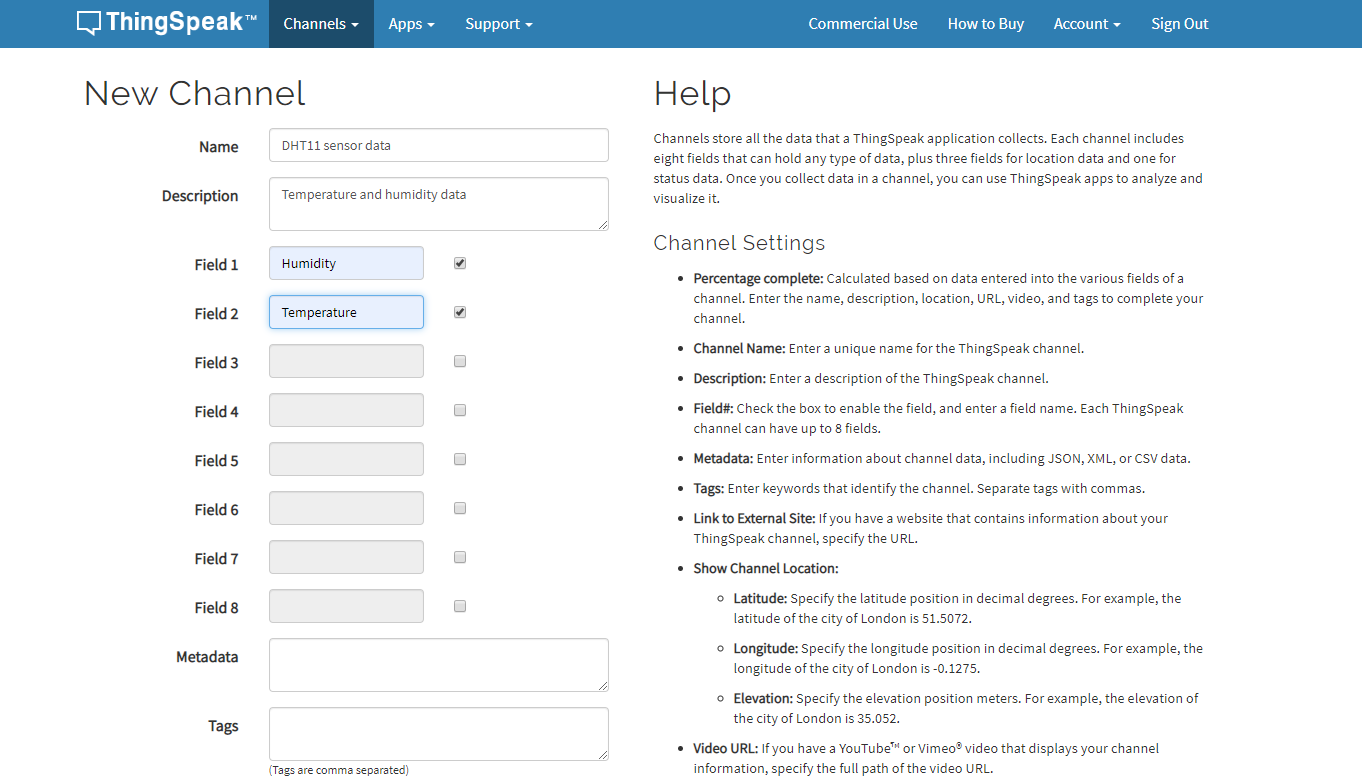The height and width of the screenshot is (778, 1362).
Task: Expand the Apps dropdown menu
Action: point(411,24)
